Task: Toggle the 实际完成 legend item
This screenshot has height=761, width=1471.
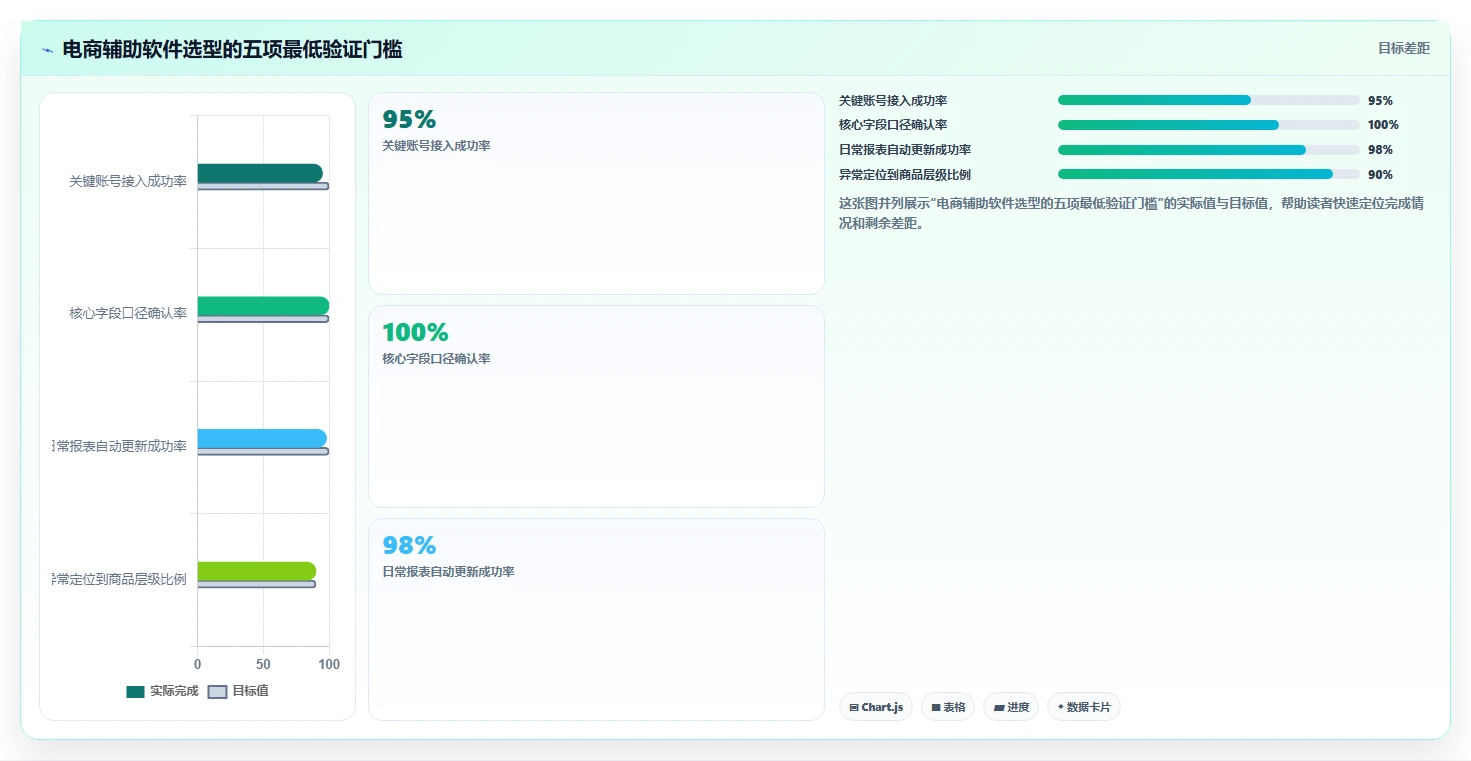Action: click(x=163, y=691)
